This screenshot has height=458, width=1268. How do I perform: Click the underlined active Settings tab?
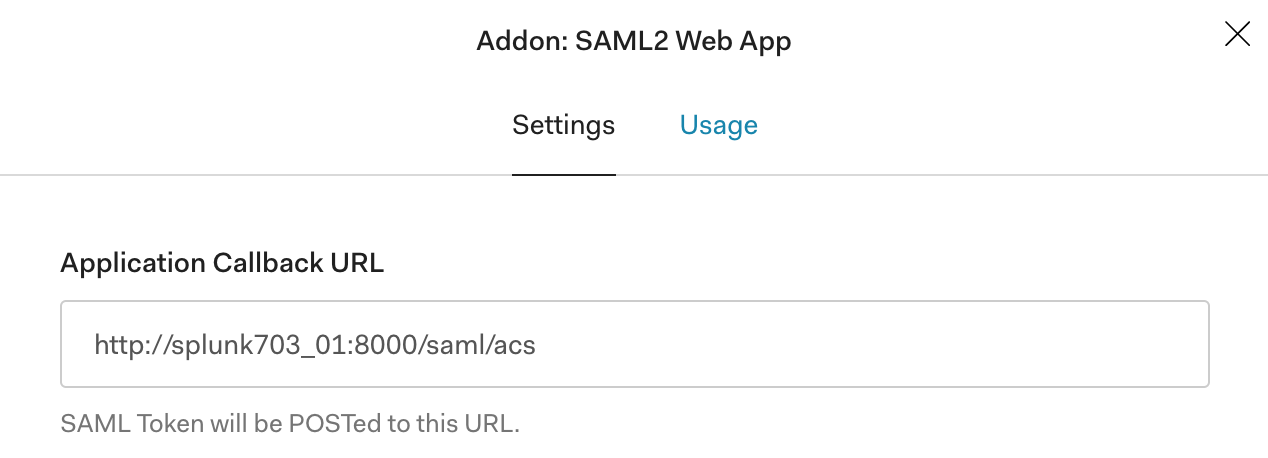pos(563,126)
